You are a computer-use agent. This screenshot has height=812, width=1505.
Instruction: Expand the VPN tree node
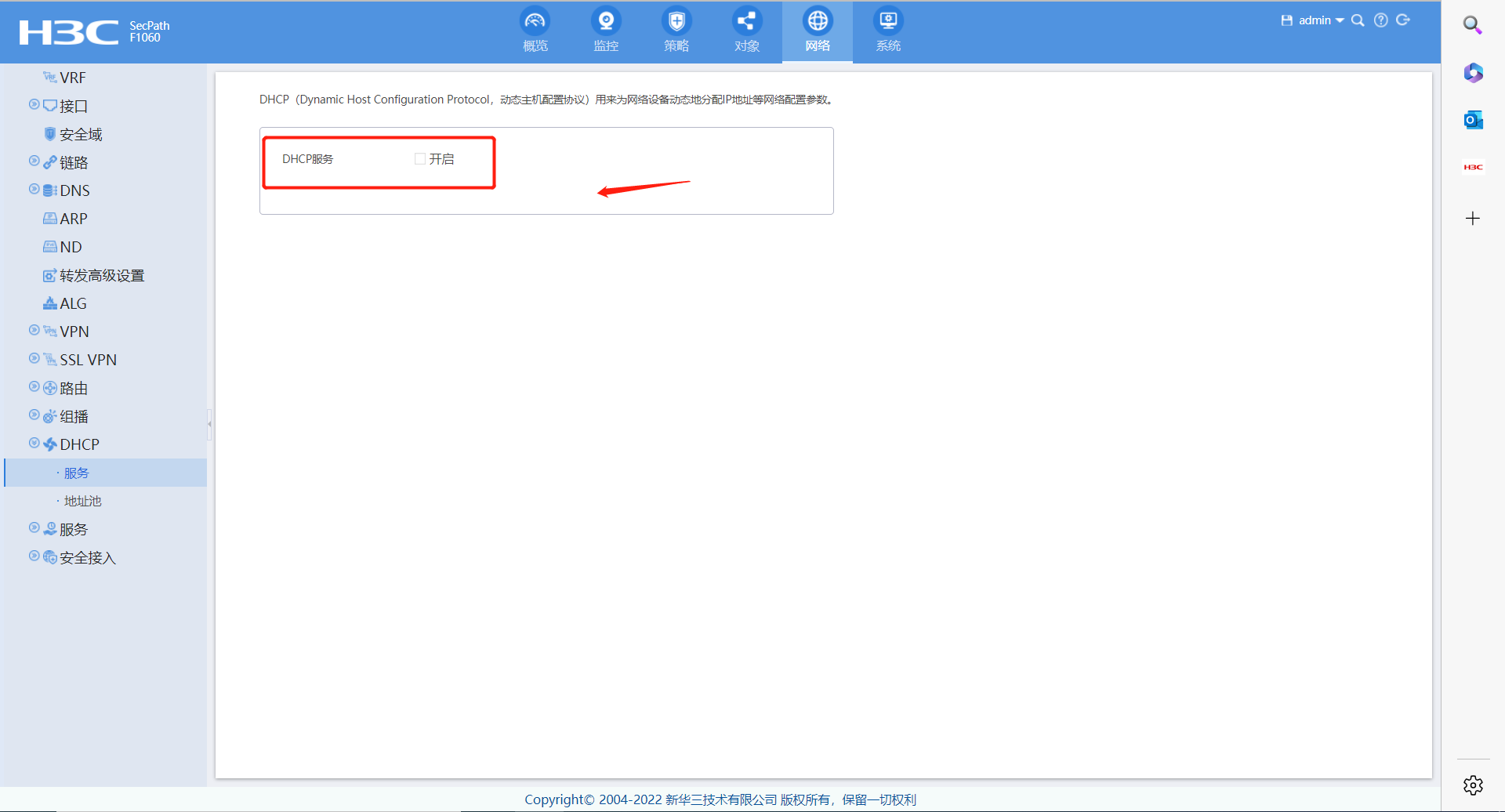tap(34, 330)
